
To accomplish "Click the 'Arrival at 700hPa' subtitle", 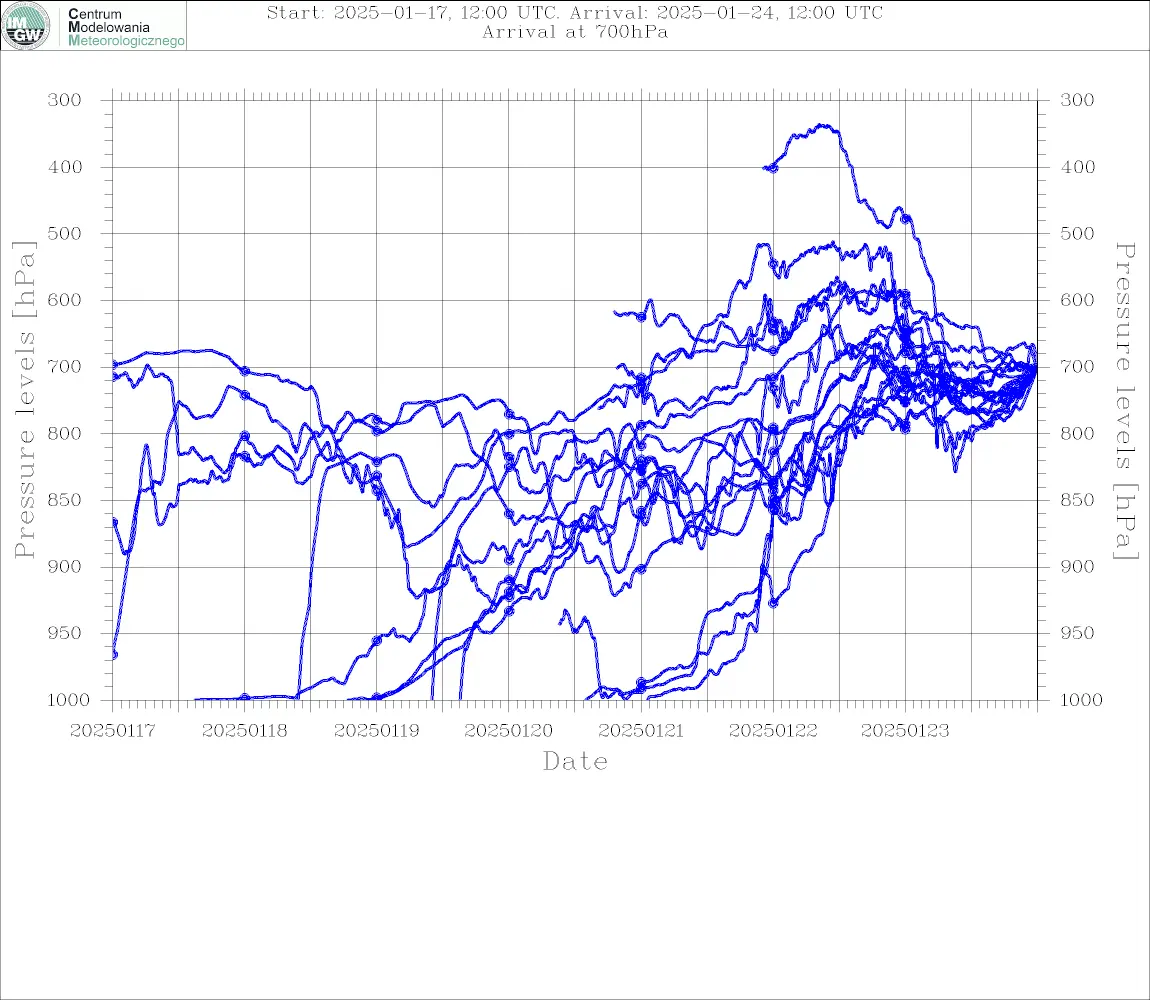I will click(x=574, y=32).
